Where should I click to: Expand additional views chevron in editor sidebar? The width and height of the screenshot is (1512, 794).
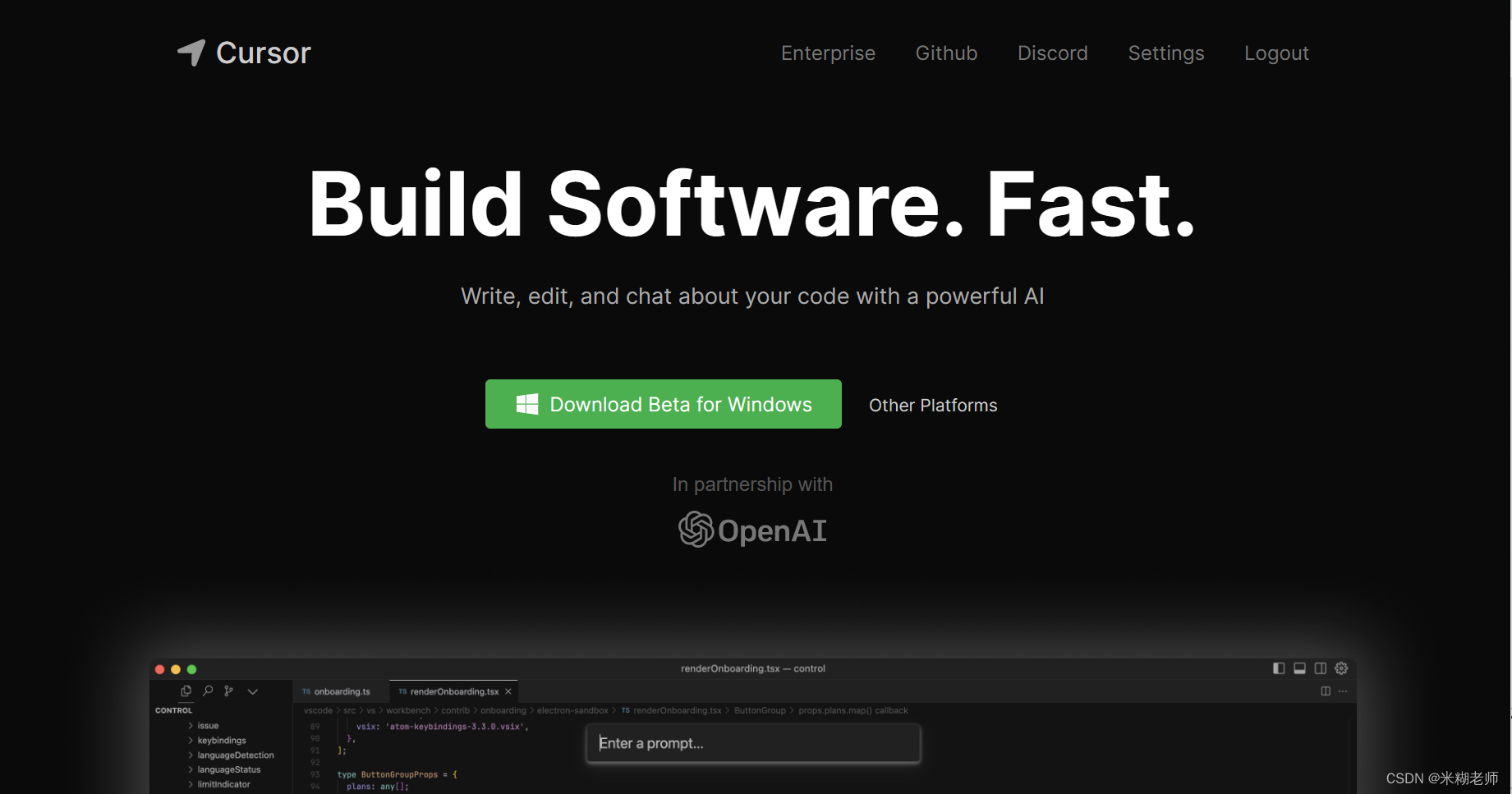click(x=253, y=691)
